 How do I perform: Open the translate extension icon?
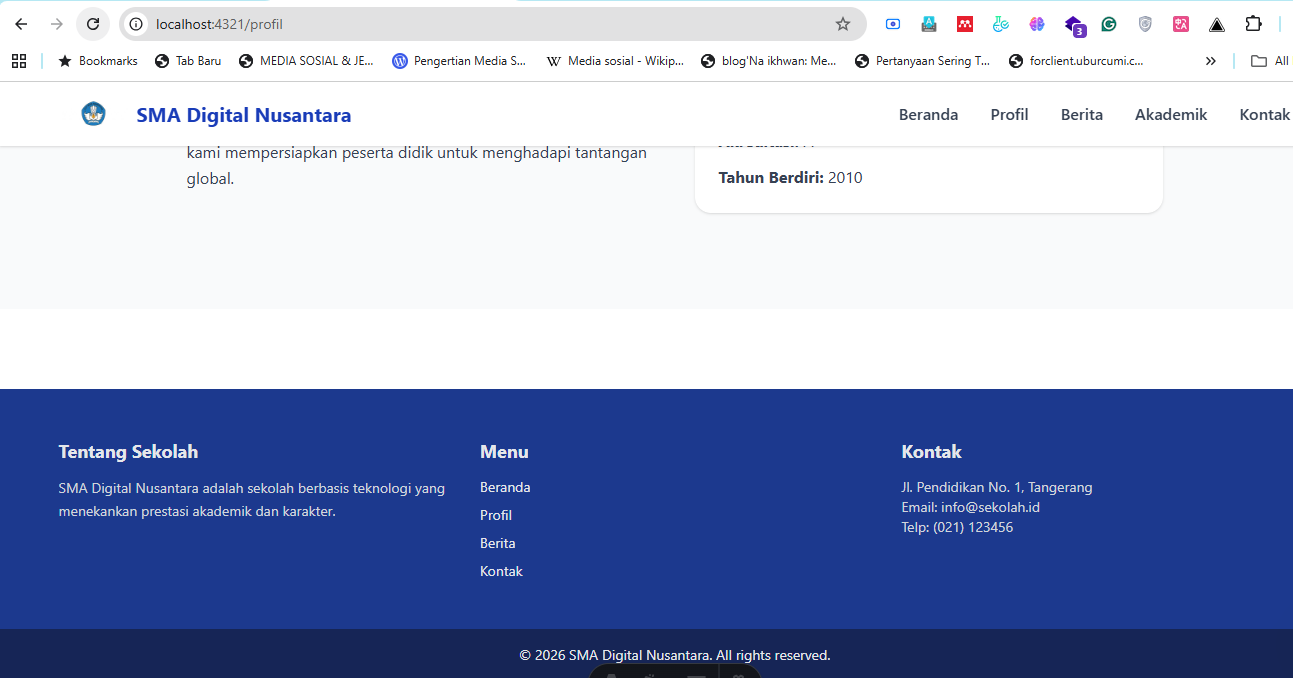click(x=1181, y=24)
